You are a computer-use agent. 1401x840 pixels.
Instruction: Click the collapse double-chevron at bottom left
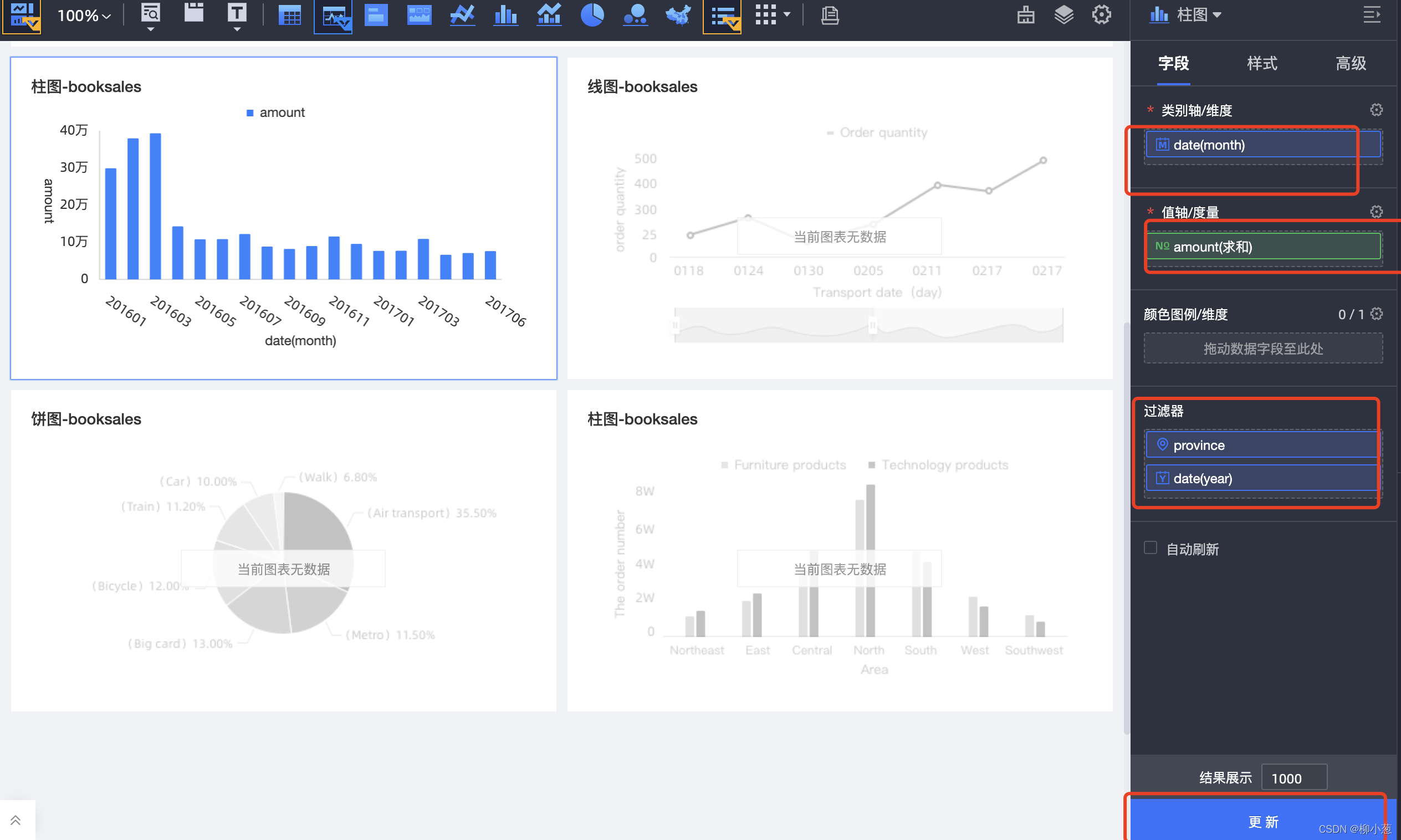click(x=16, y=819)
